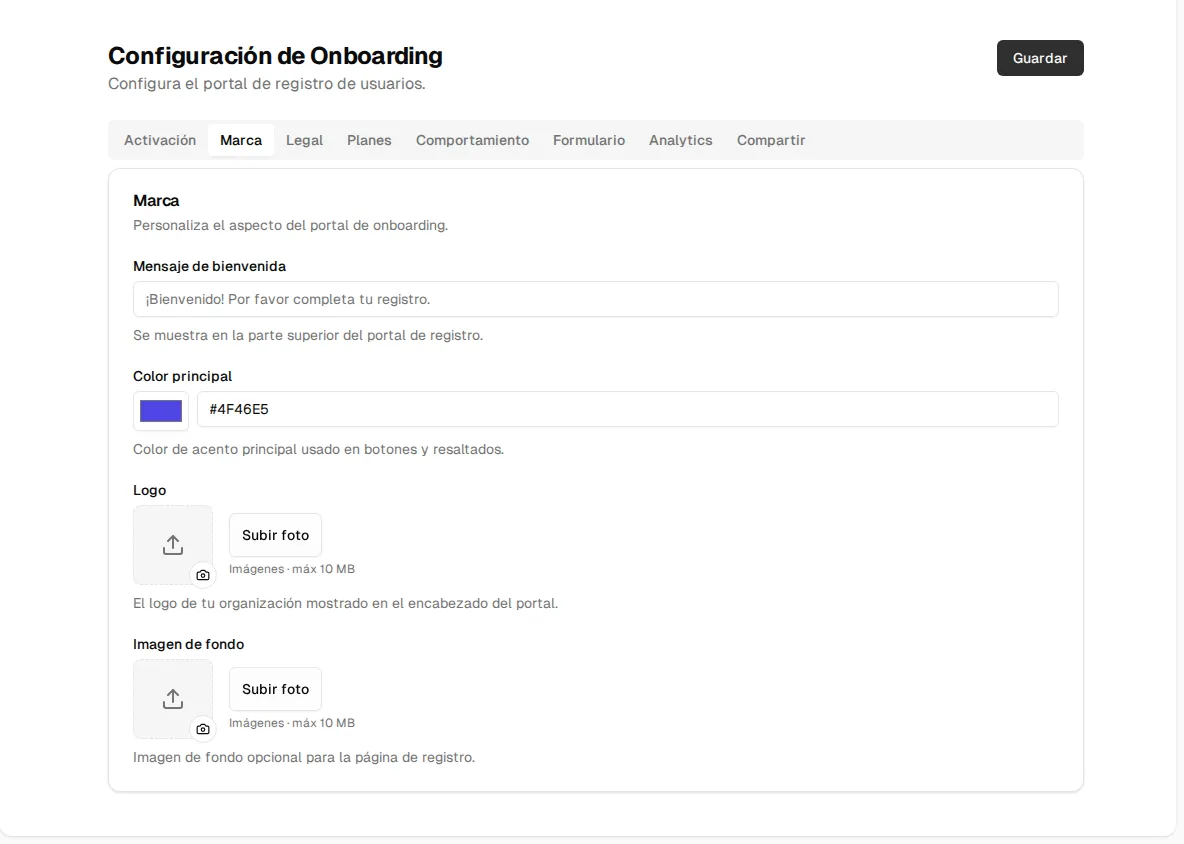Open the Color principal purple swatch

point(161,411)
